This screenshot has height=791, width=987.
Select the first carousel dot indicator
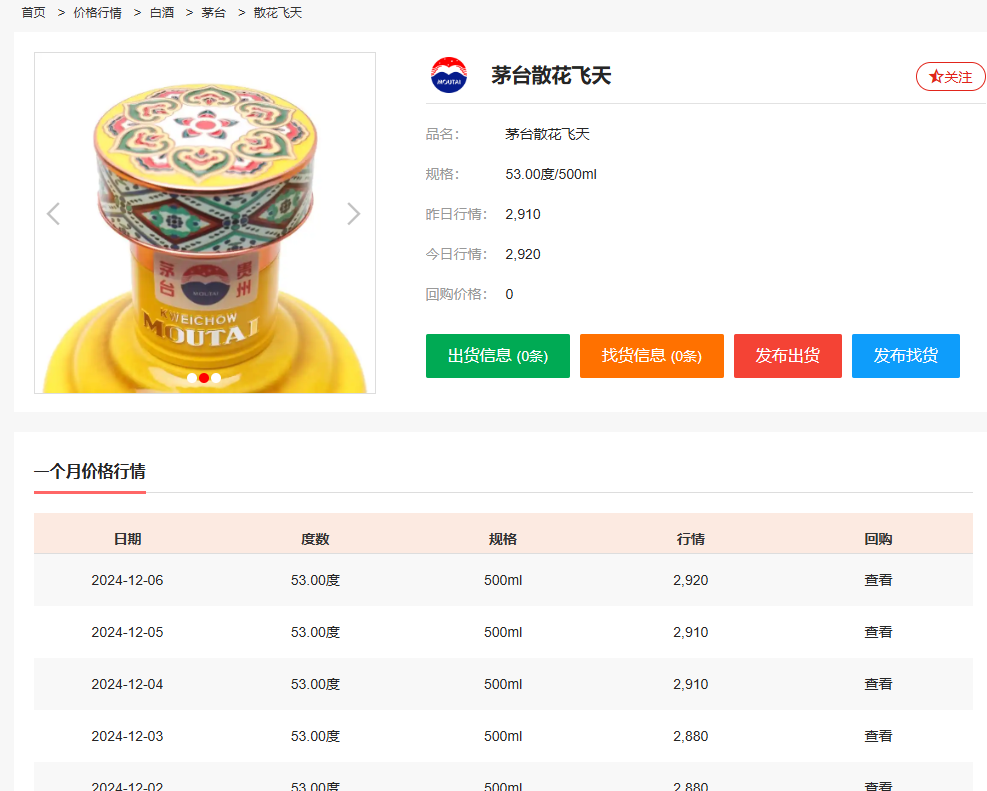point(192,378)
